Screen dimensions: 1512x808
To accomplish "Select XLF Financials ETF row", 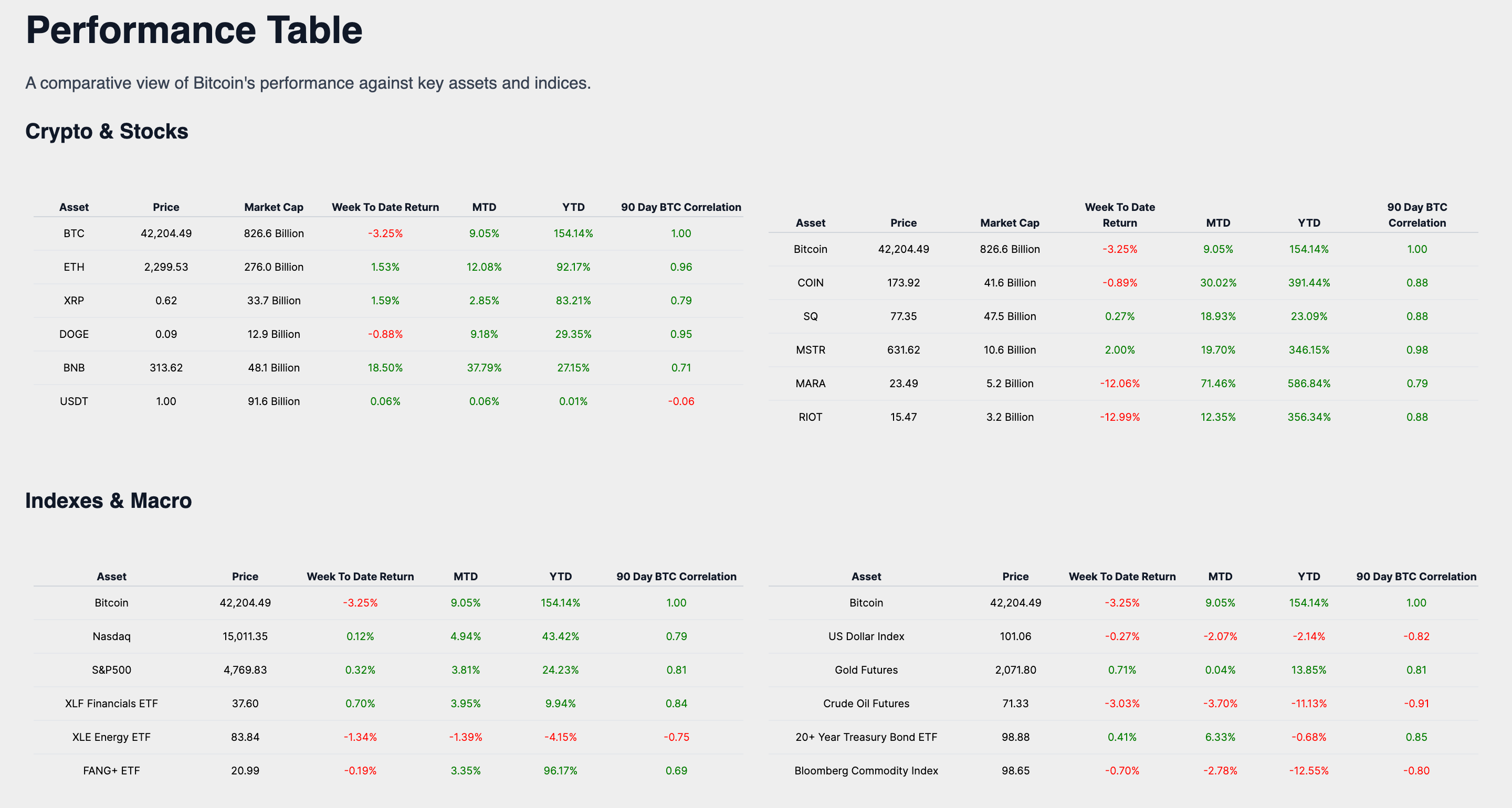I will coord(111,703).
